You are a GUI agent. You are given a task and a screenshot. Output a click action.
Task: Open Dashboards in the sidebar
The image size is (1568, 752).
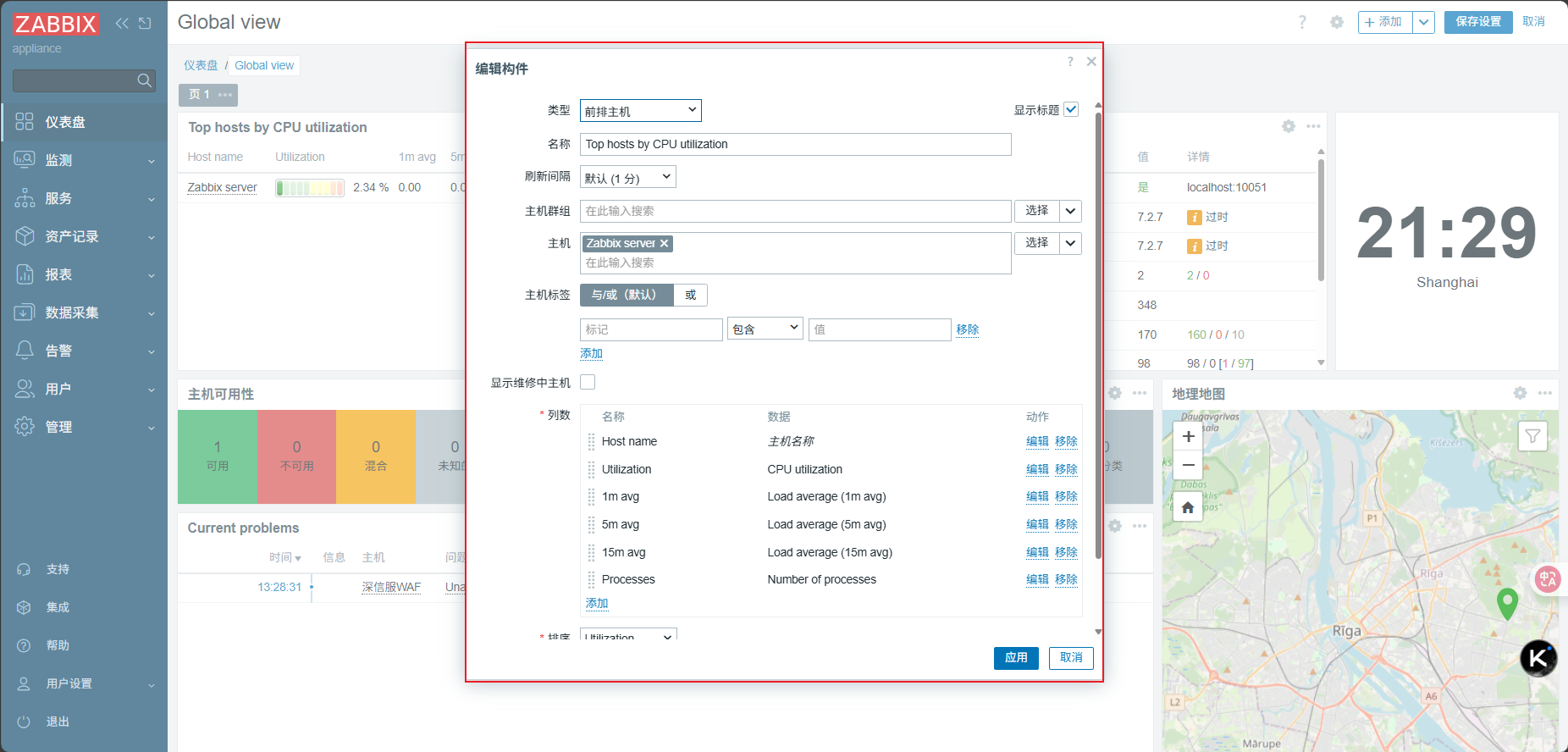tap(85, 122)
